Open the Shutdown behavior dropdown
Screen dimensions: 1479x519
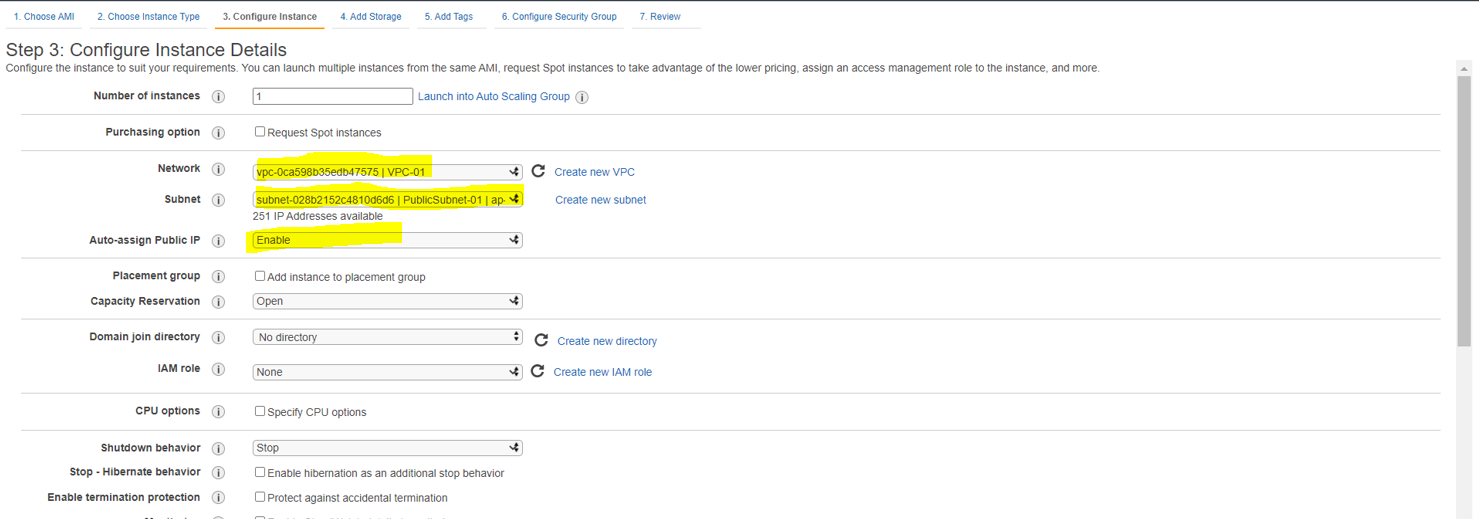(x=387, y=448)
